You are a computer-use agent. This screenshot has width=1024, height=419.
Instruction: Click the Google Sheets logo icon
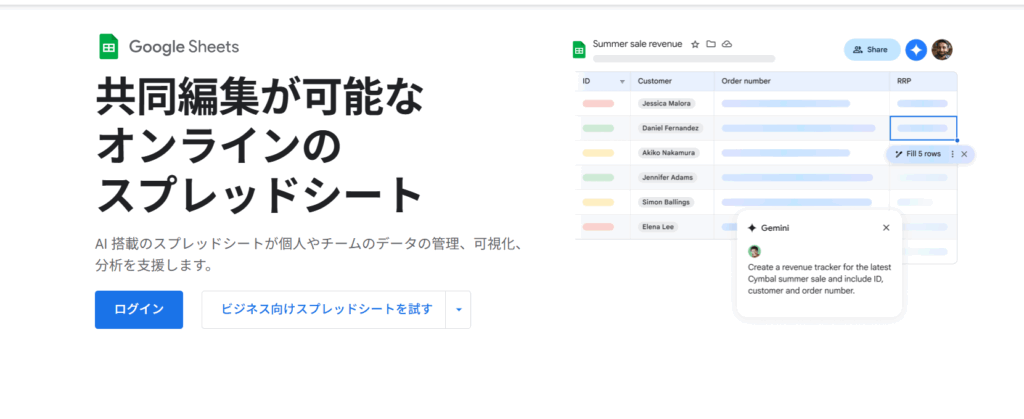point(108,47)
